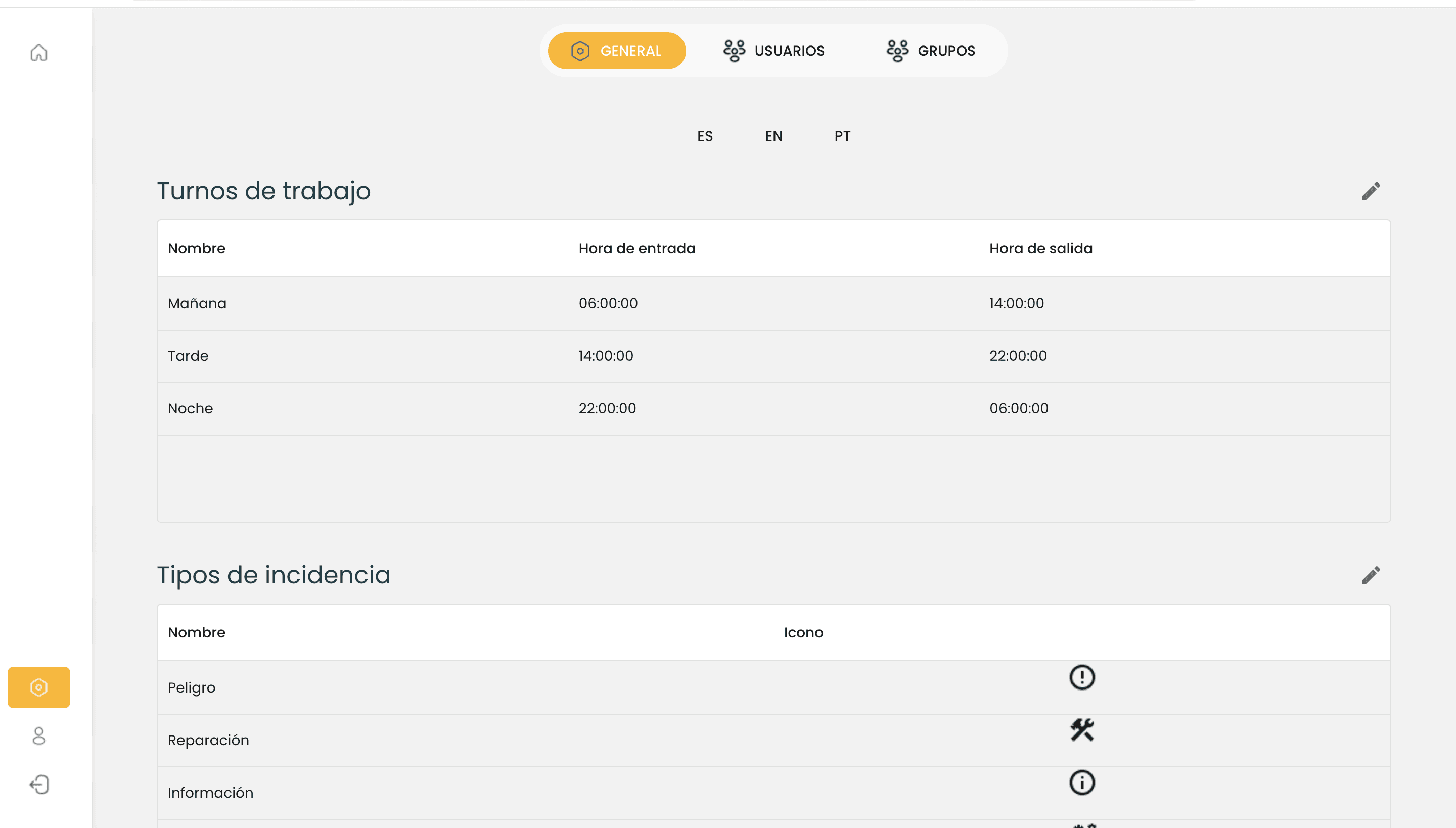This screenshot has height=828, width=1456.
Task: Edit Turnos de trabajo with the pencil icon
Action: [1370, 191]
